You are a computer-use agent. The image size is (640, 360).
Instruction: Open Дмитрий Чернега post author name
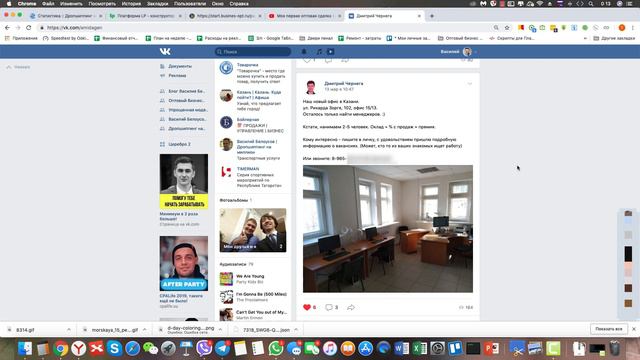pos(344,83)
